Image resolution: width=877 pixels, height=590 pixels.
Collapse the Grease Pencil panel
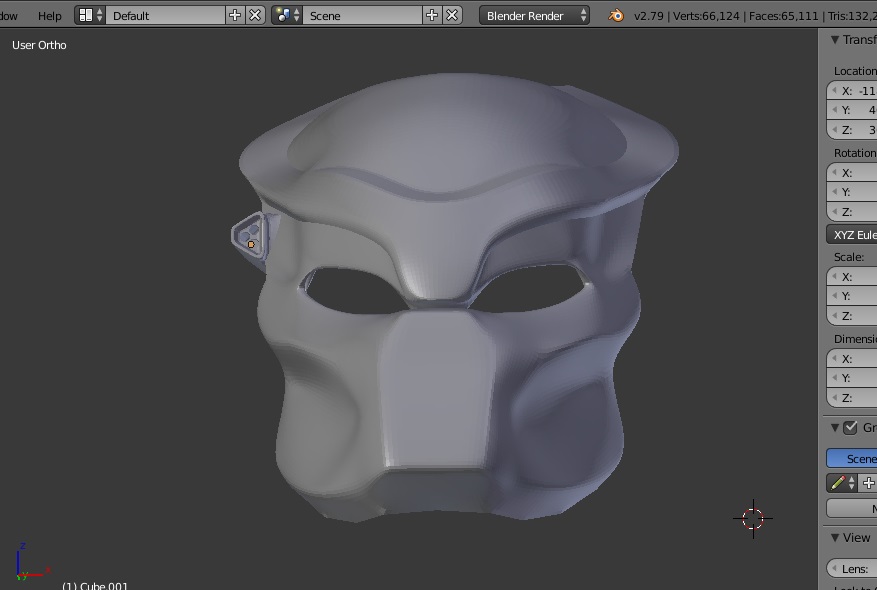(x=835, y=428)
